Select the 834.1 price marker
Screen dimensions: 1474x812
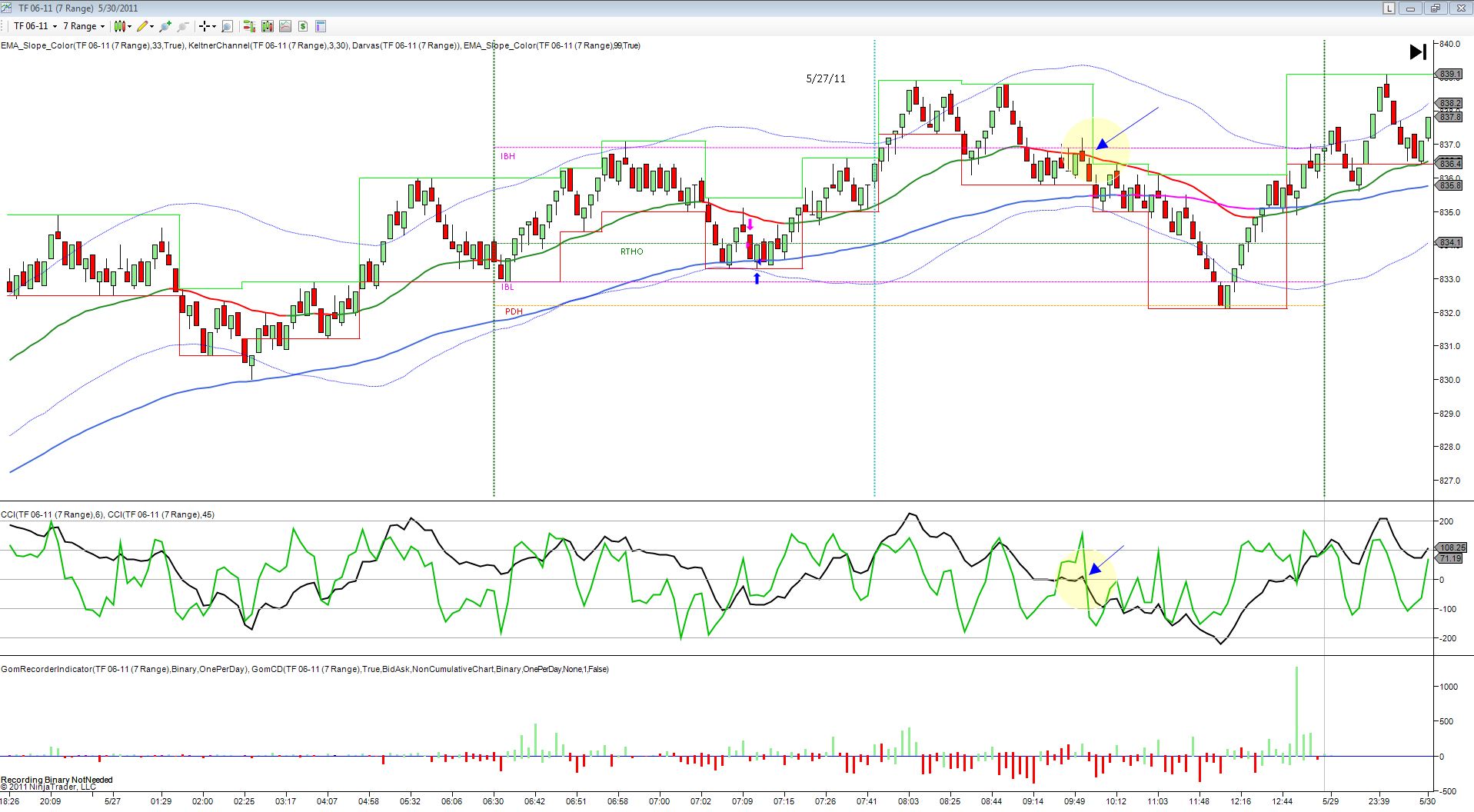pyautogui.click(x=1449, y=242)
